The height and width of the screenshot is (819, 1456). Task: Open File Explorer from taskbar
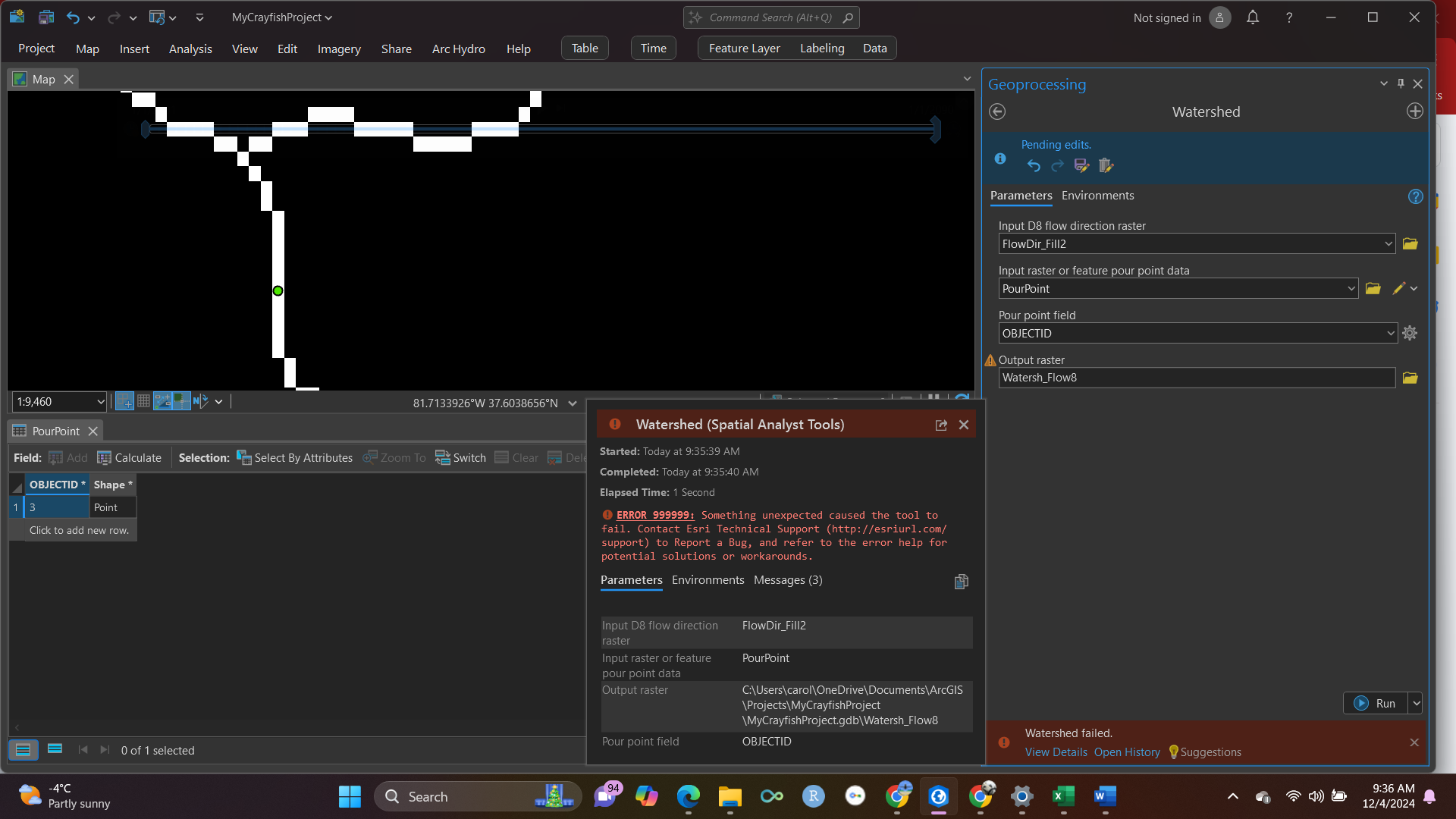coord(730,796)
